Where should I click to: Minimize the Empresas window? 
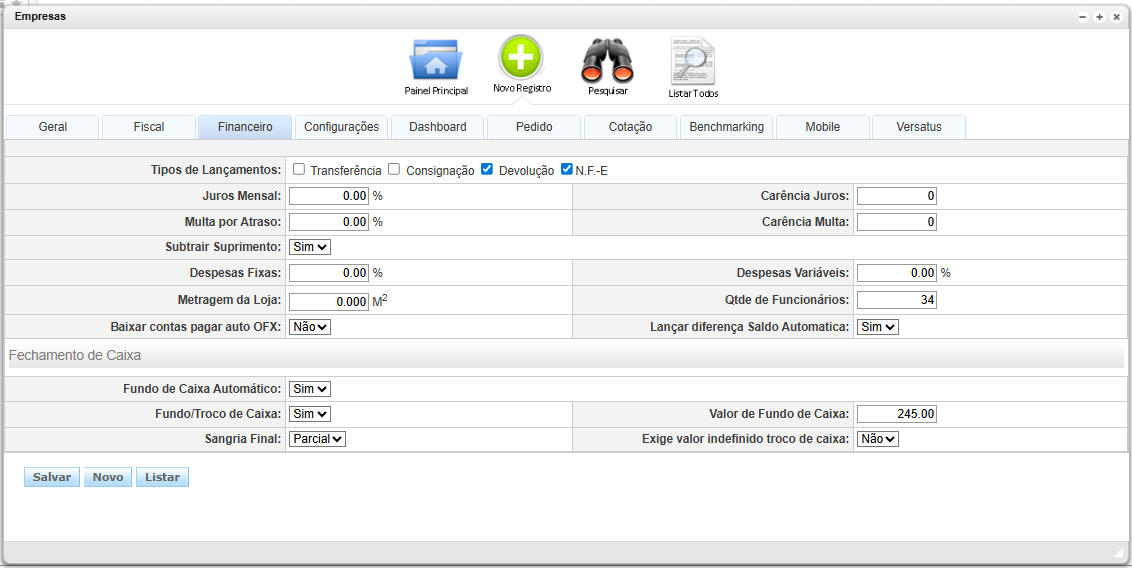1082,17
